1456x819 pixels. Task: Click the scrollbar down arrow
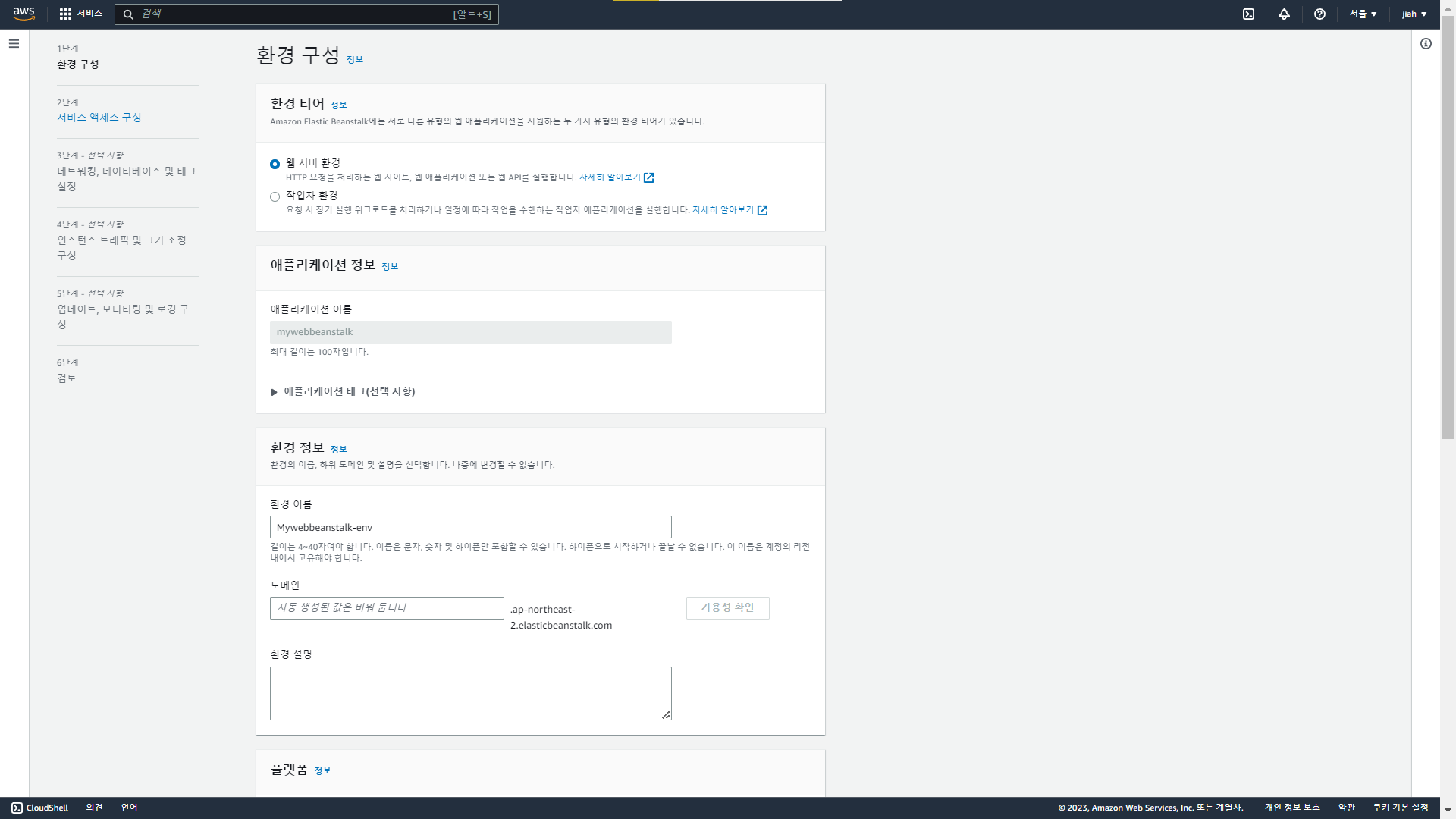1448,810
